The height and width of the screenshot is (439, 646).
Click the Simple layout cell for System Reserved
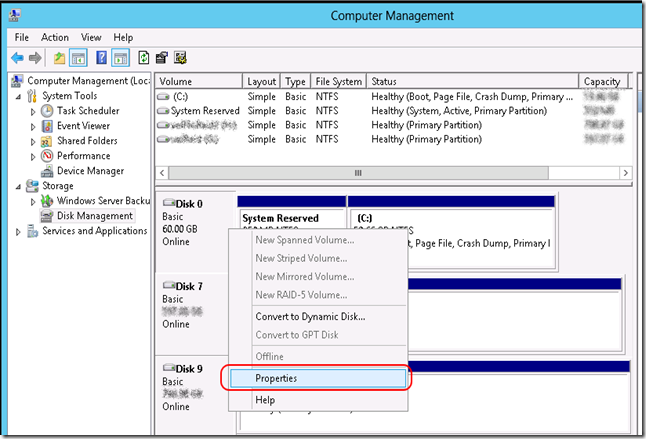point(262,111)
